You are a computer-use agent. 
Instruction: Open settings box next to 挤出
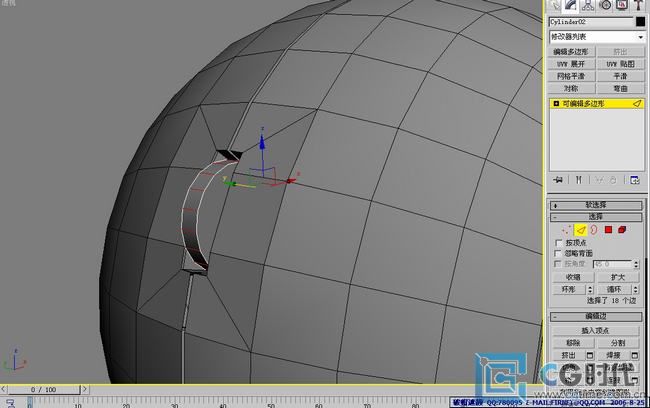tap(590, 355)
